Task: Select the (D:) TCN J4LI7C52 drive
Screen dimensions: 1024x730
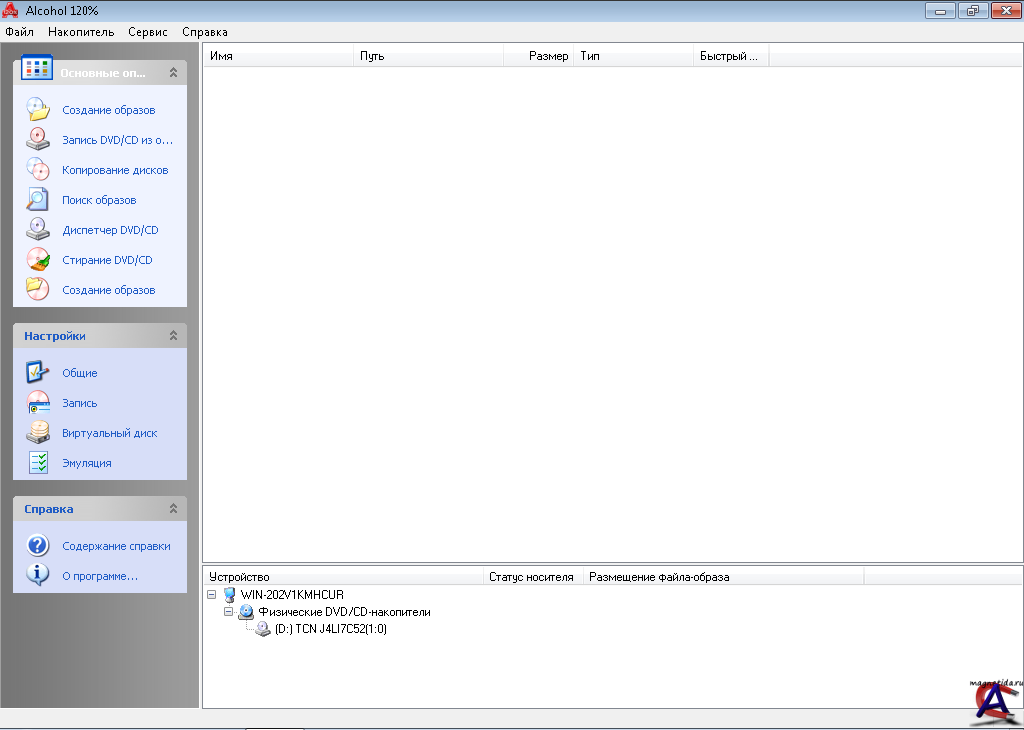Action: click(x=330, y=629)
